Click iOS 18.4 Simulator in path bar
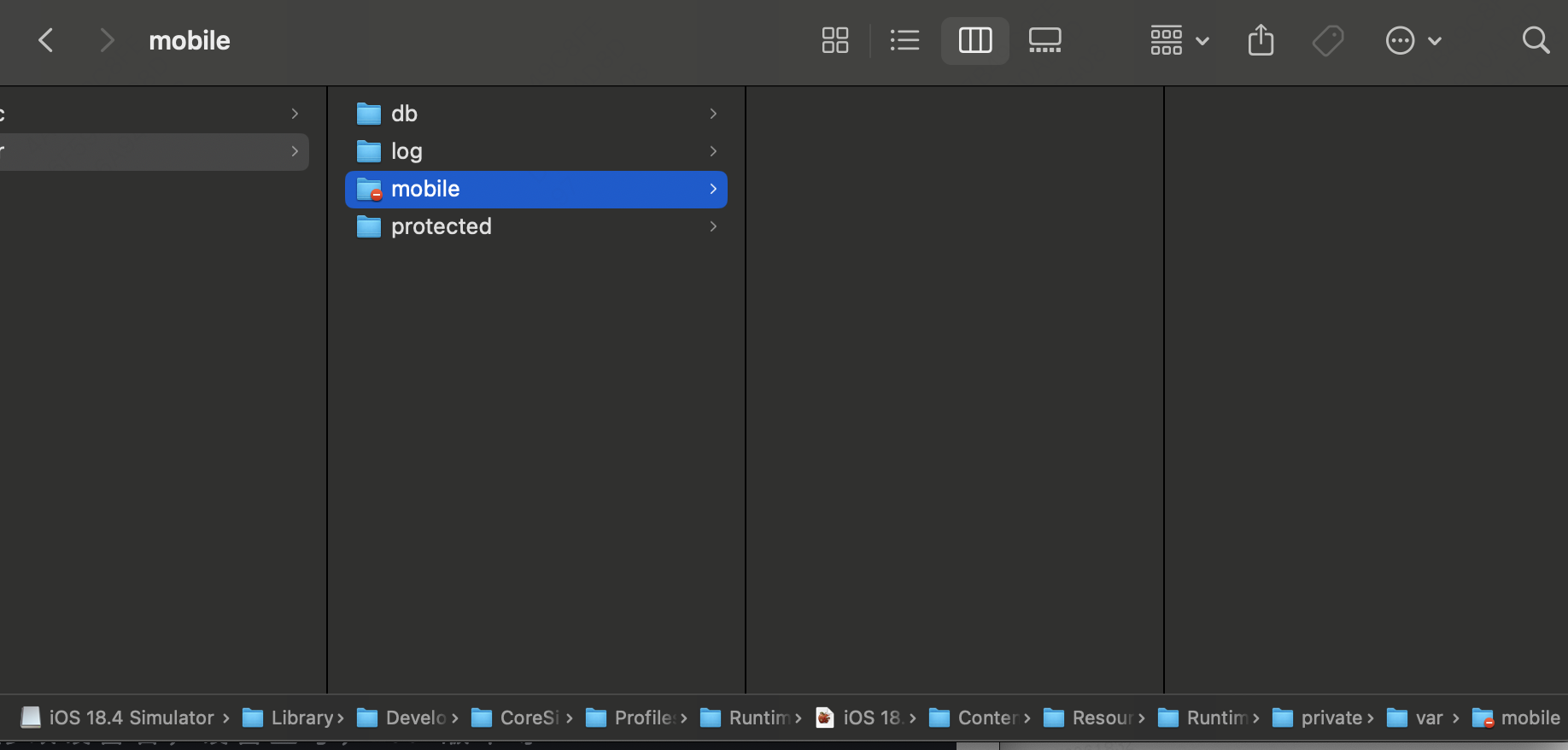The width and height of the screenshot is (1568, 750). point(117,718)
